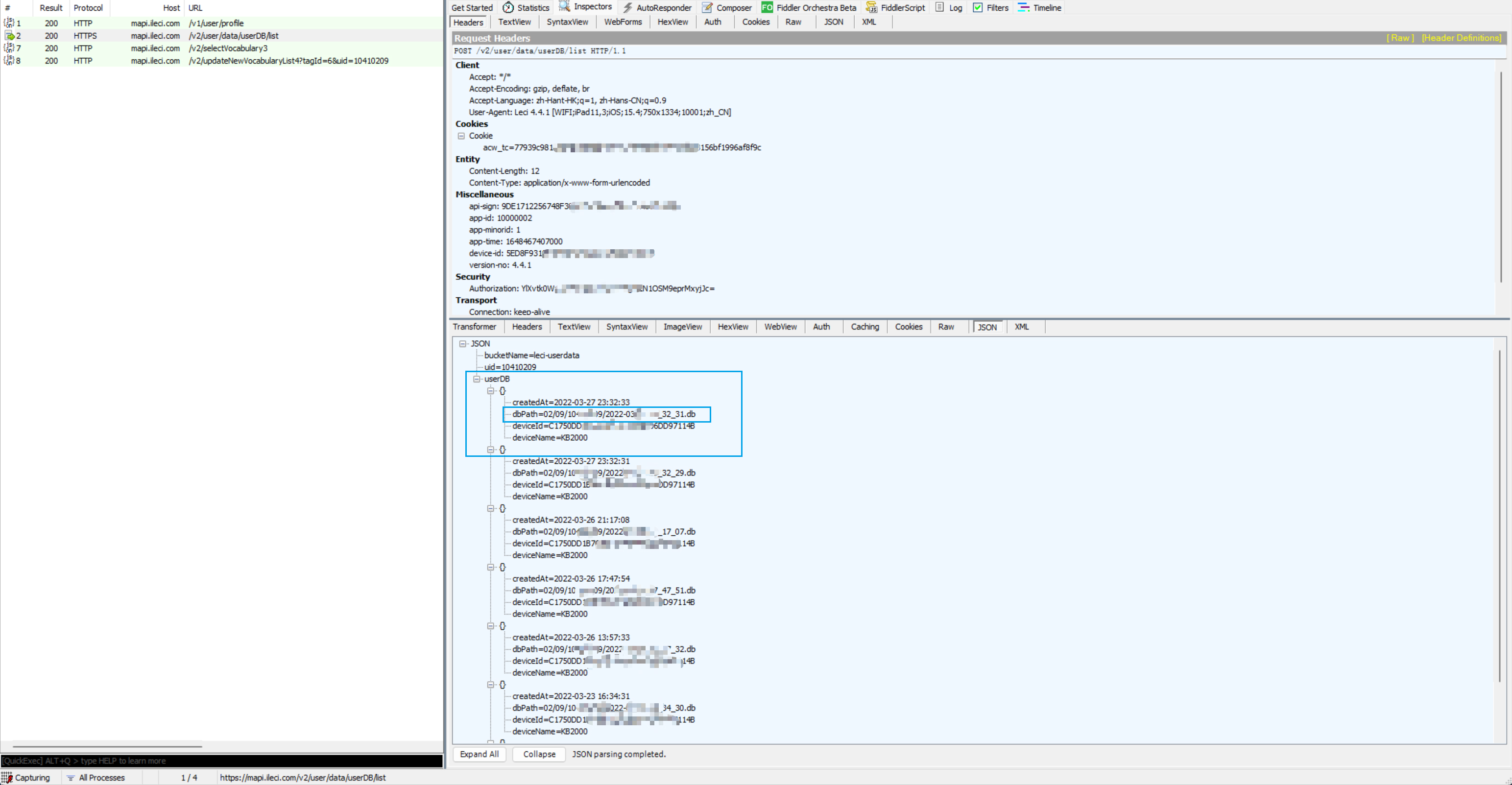Switch to response ImageView tab

(x=682, y=327)
